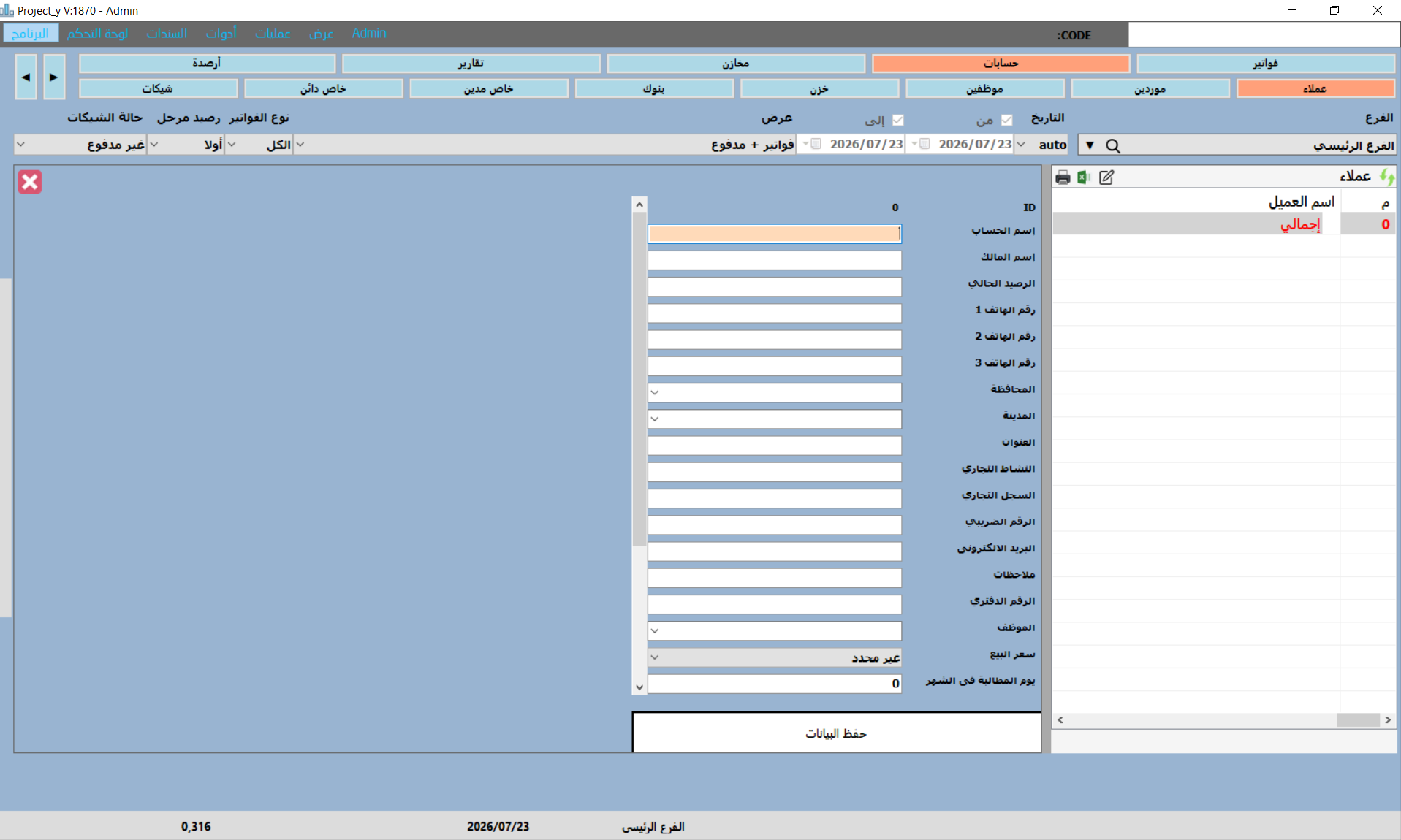Screen dimensions: 1401x840
Task: Close the customer form with red X
Action: point(30,182)
